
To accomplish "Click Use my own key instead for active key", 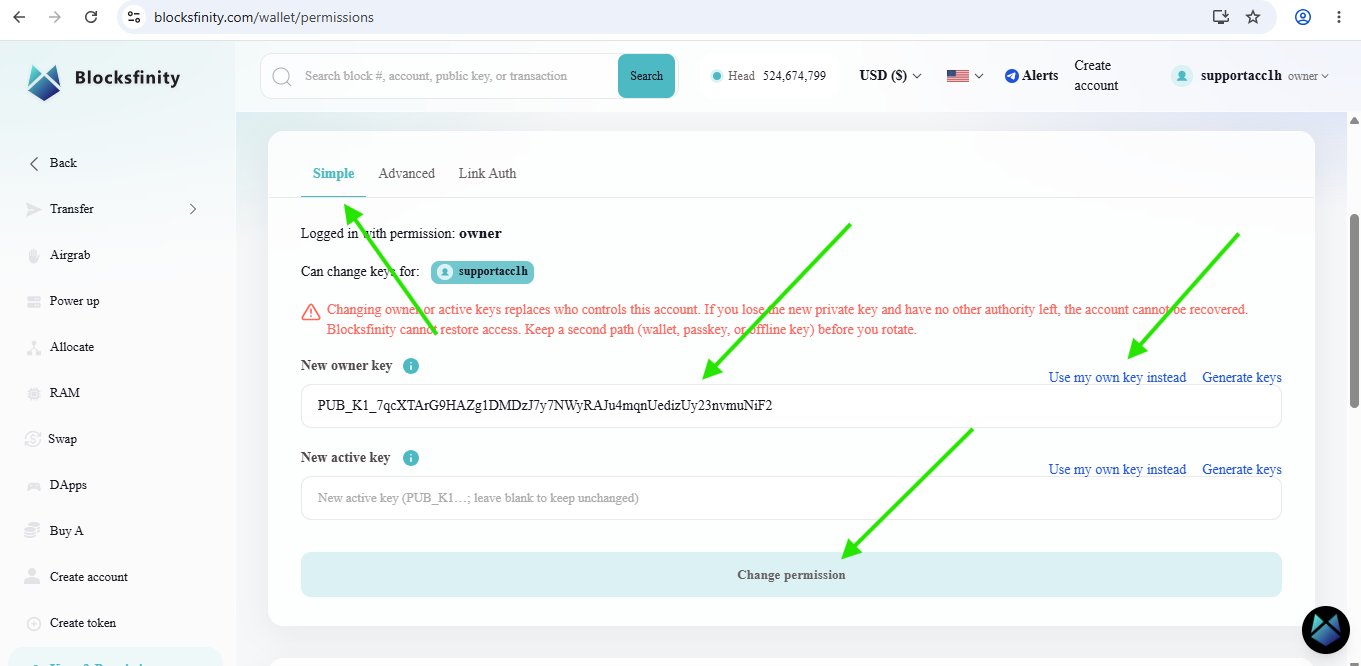I will coord(1117,469).
